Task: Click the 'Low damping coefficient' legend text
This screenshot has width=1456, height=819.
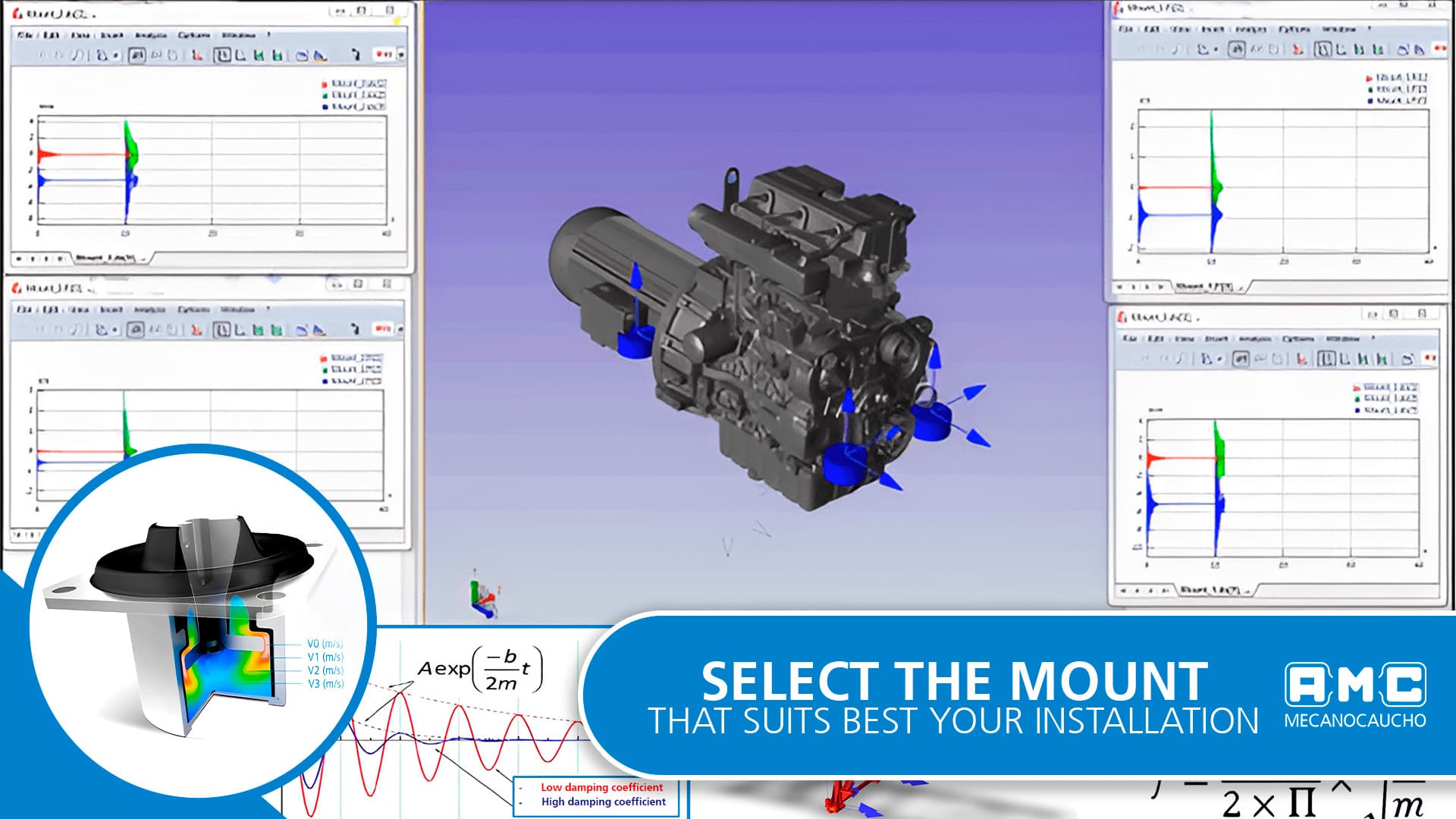Action: [601, 787]
